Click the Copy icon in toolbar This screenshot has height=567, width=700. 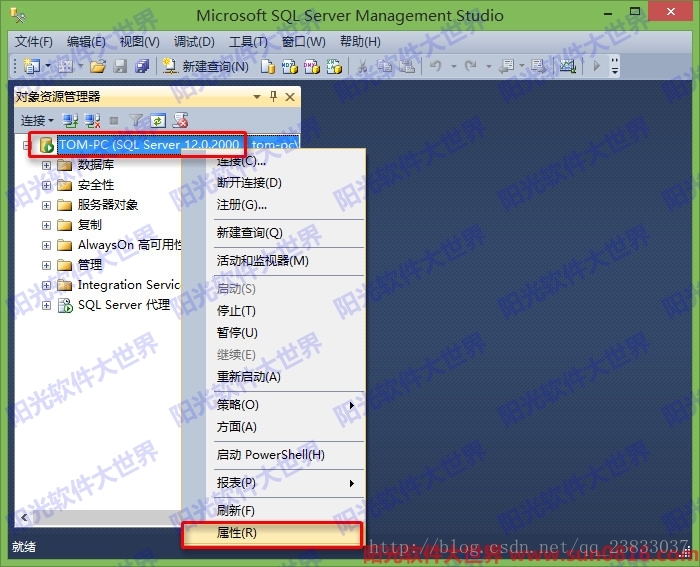point(384,67)
